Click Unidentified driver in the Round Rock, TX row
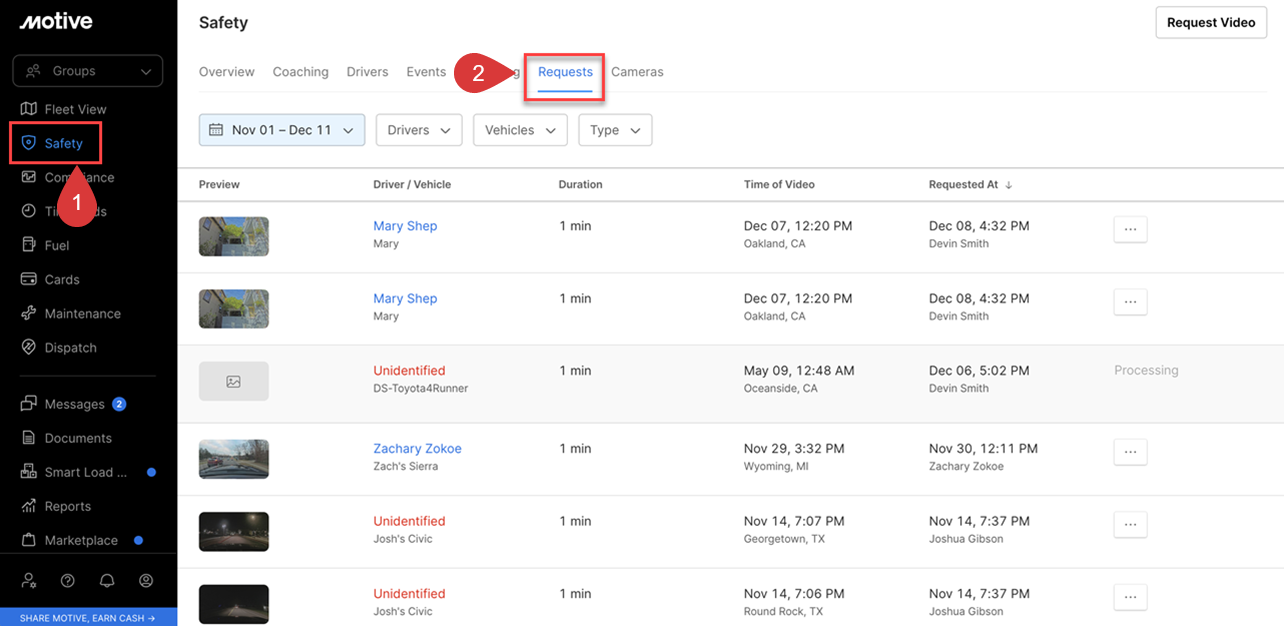 (409, 594)
